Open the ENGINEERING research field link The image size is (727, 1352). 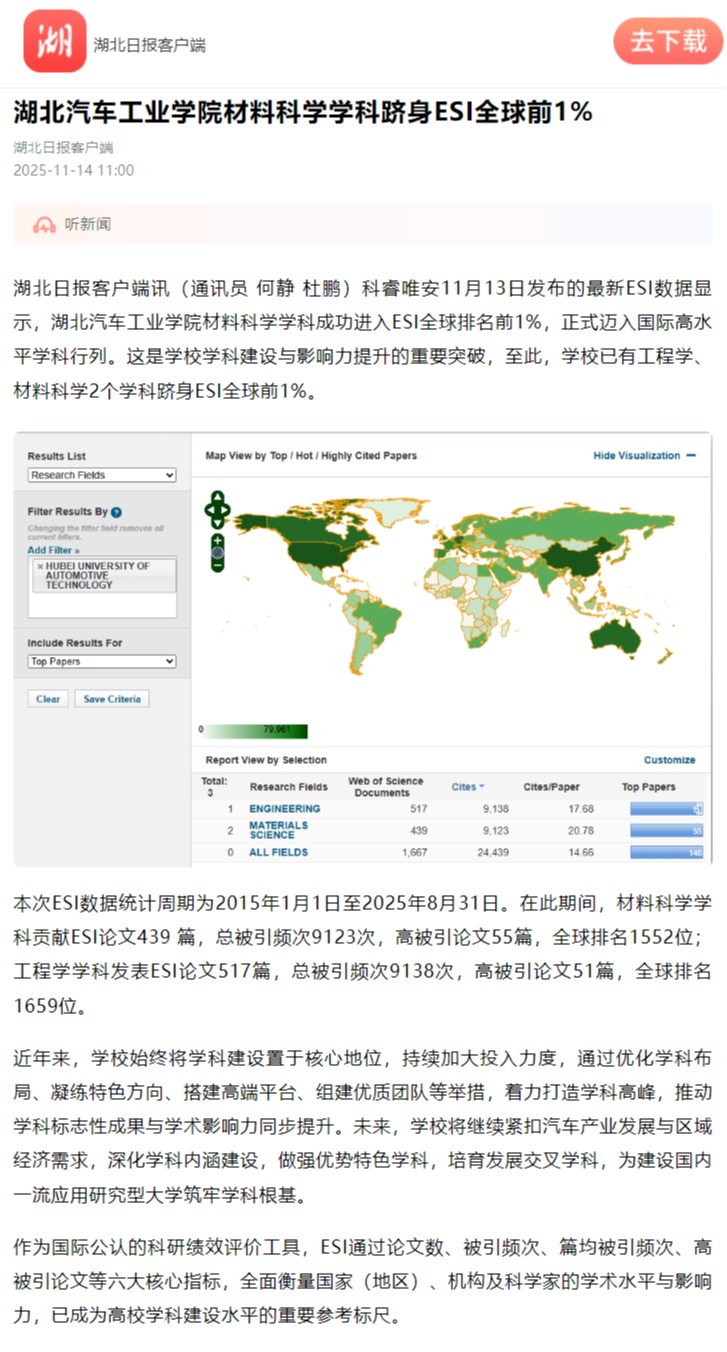pyautogui.click(x=284, y=808)
